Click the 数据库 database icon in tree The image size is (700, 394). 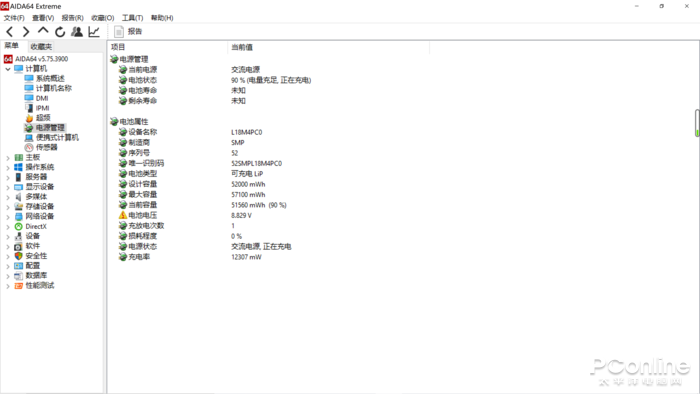click(18, 276)
